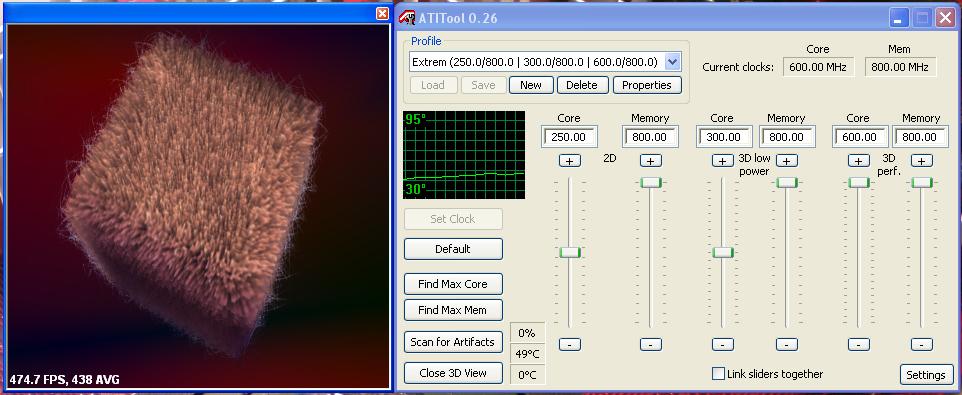Decrease 3D perf. Core with minus button
962x395 pixels.
pyautogui.click(x=858, y=344)
